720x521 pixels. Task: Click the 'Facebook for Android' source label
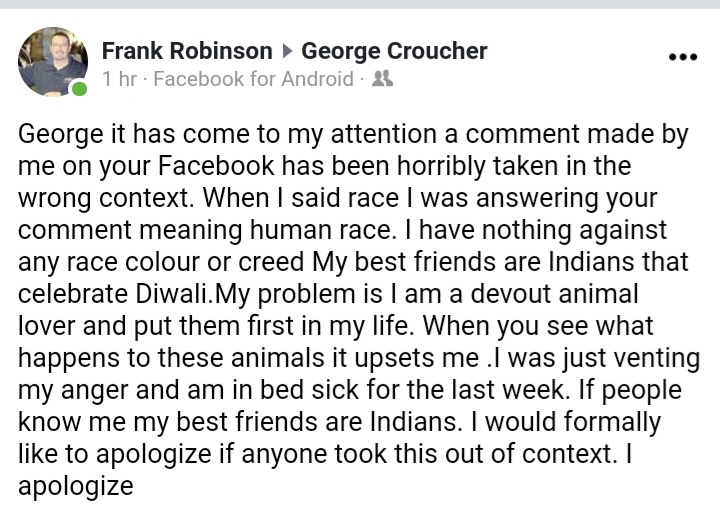(x=253, y=79)
